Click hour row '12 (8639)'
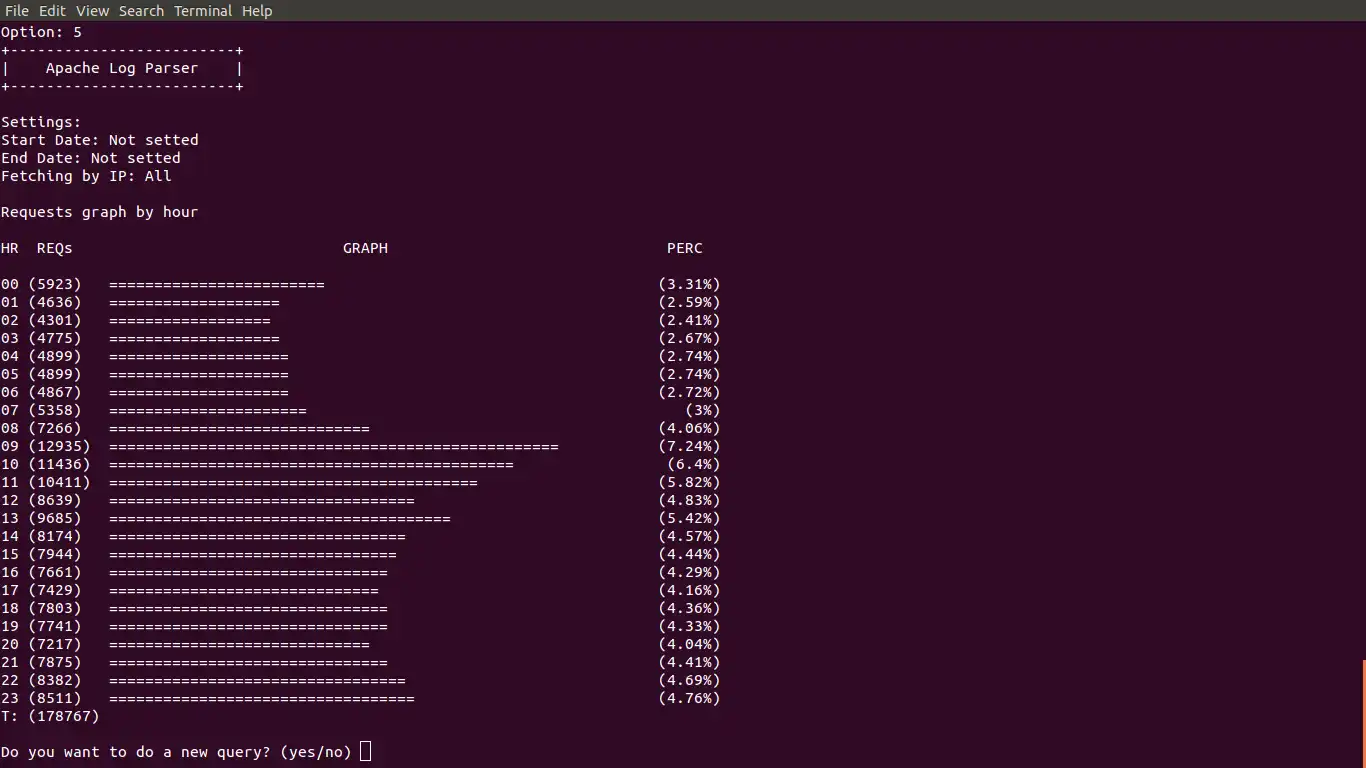Image resolution: width=1366 pixels, height=768 pixels. point(361,500)
